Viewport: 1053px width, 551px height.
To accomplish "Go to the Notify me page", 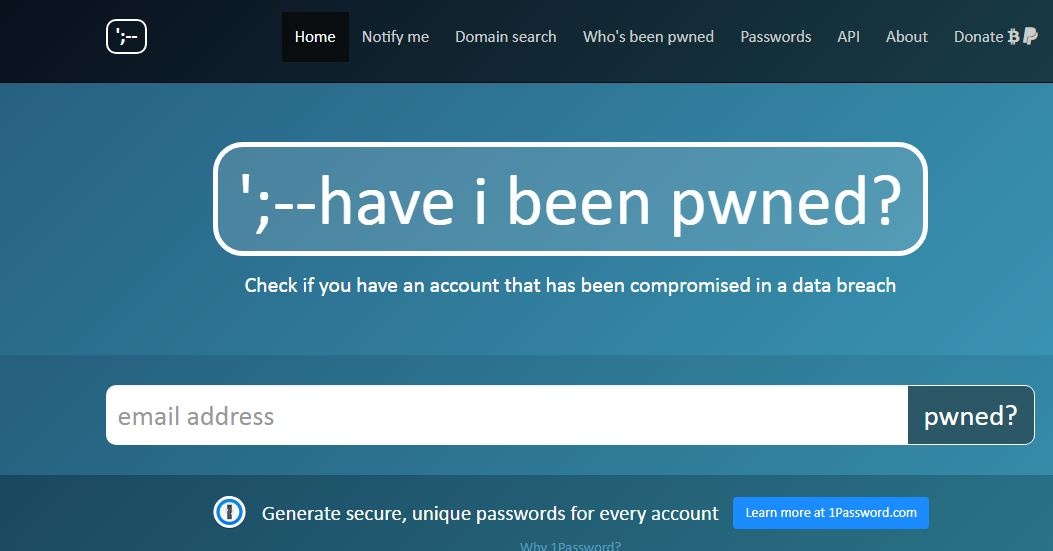I will pos(395,37).
